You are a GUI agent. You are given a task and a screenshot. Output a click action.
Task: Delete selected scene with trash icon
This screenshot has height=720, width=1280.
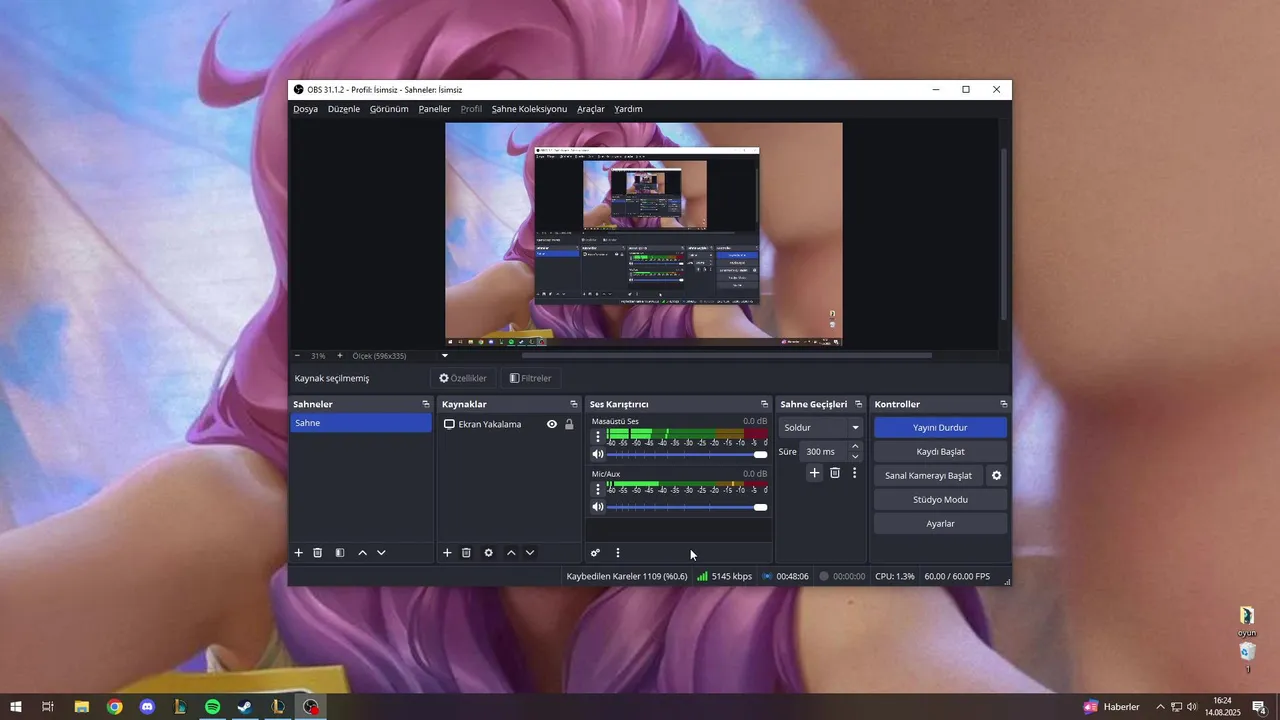coord(318,553)
